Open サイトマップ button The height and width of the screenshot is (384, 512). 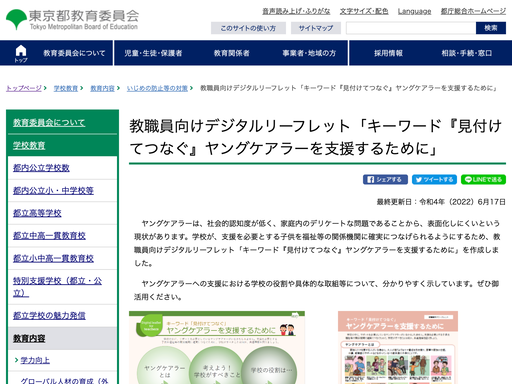[316, 28]
